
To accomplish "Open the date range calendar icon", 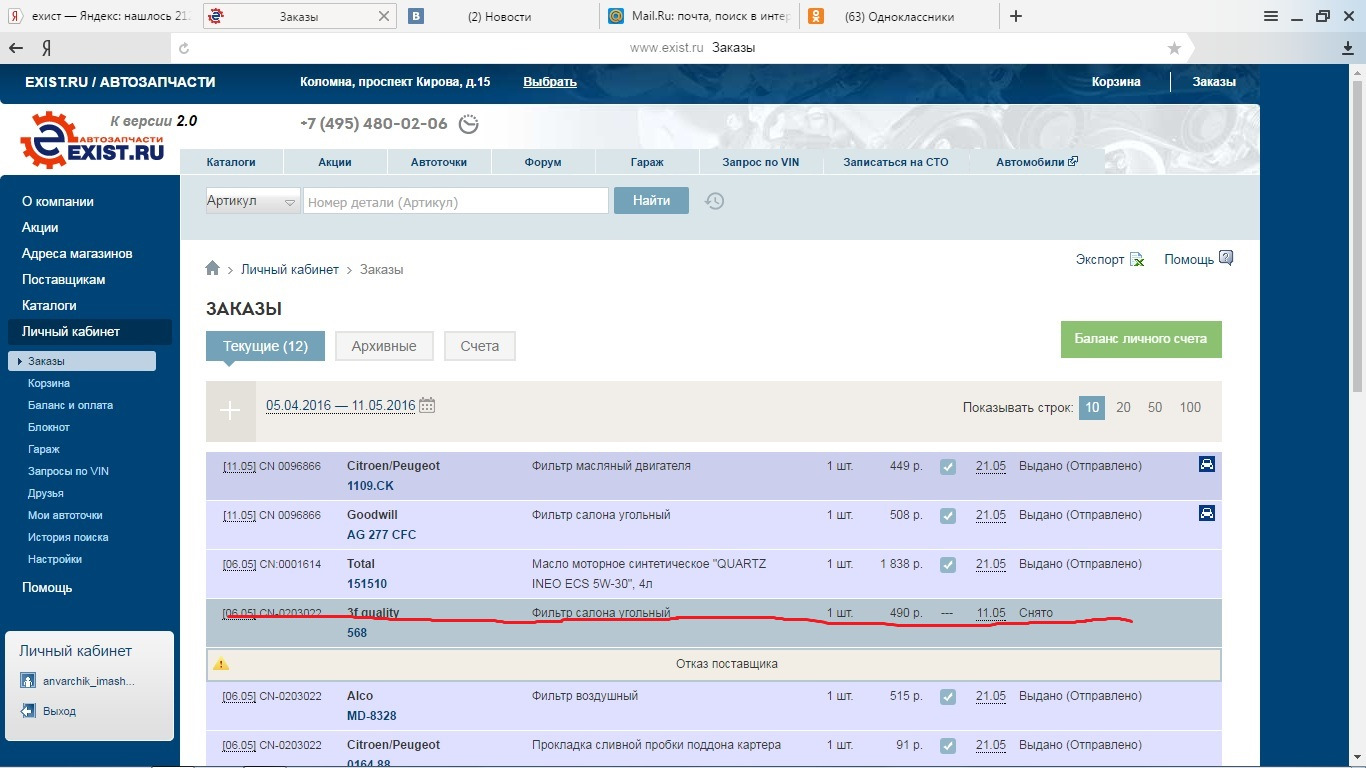I will 427,405.
